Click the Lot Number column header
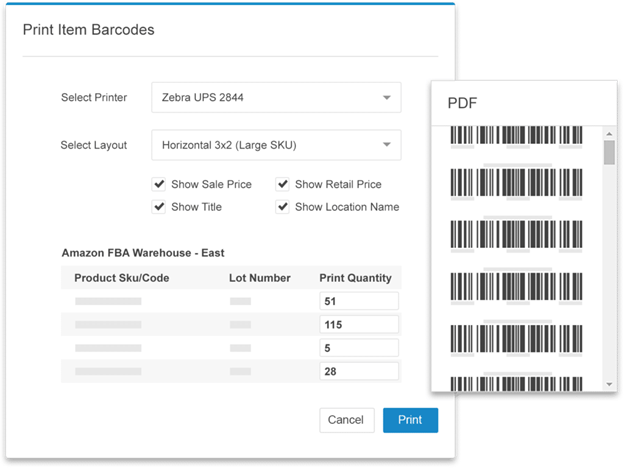 (x=259, y=278)
